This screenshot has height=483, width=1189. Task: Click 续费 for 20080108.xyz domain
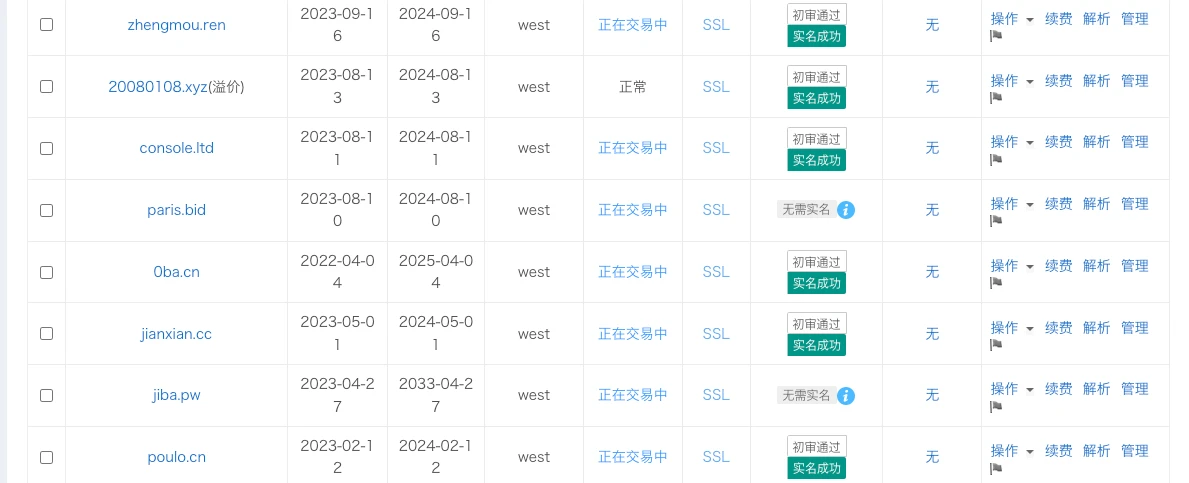coord(1058,81)
